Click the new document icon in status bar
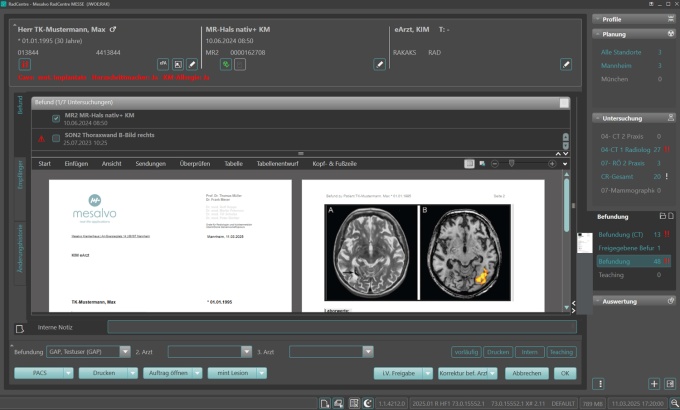 pyautogui.click(x=324, y=403)
